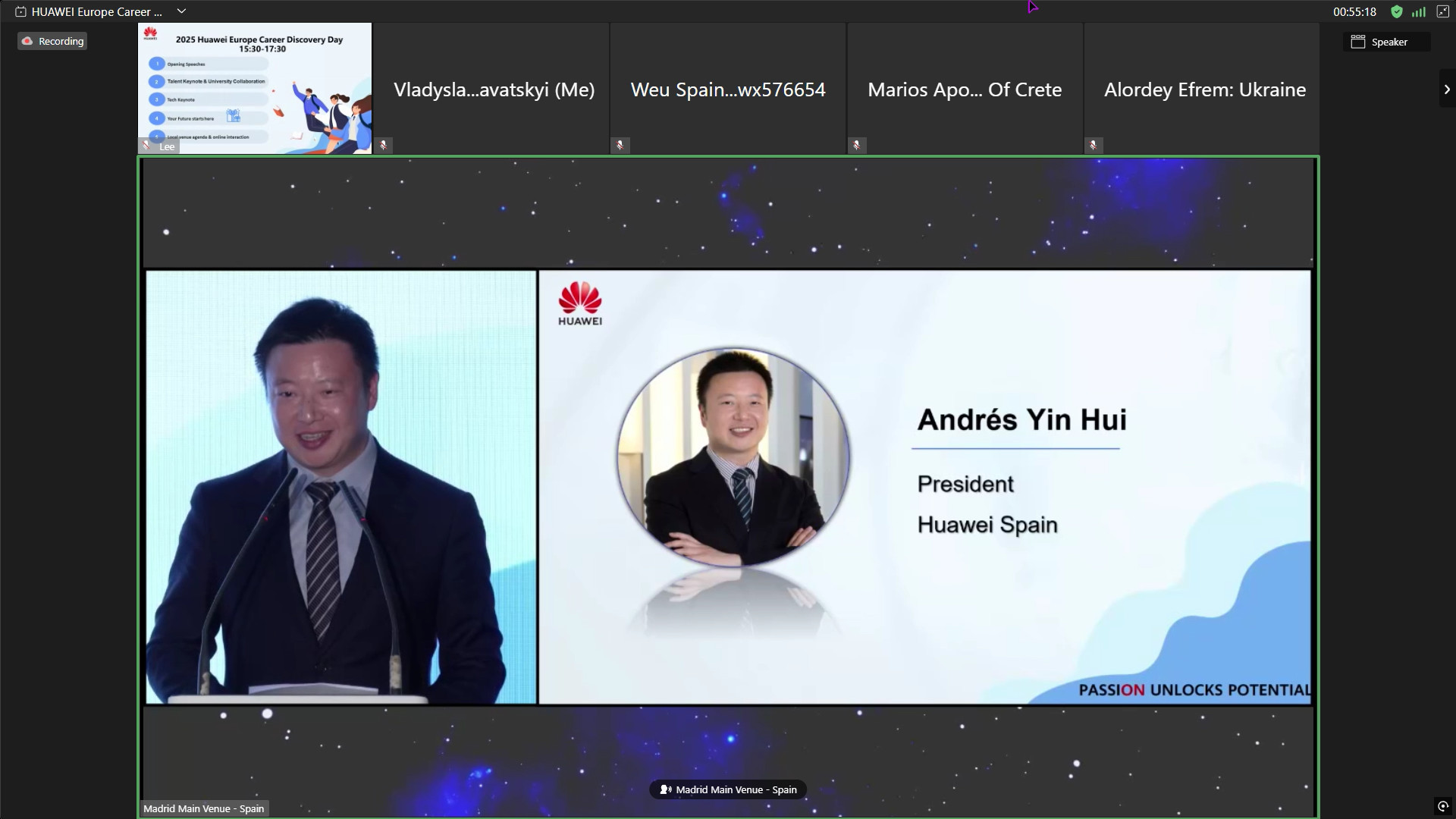Toggle fullscreen icon at top right
The height and width of the screenshot is (819, 1456).
pos(1443,11)
